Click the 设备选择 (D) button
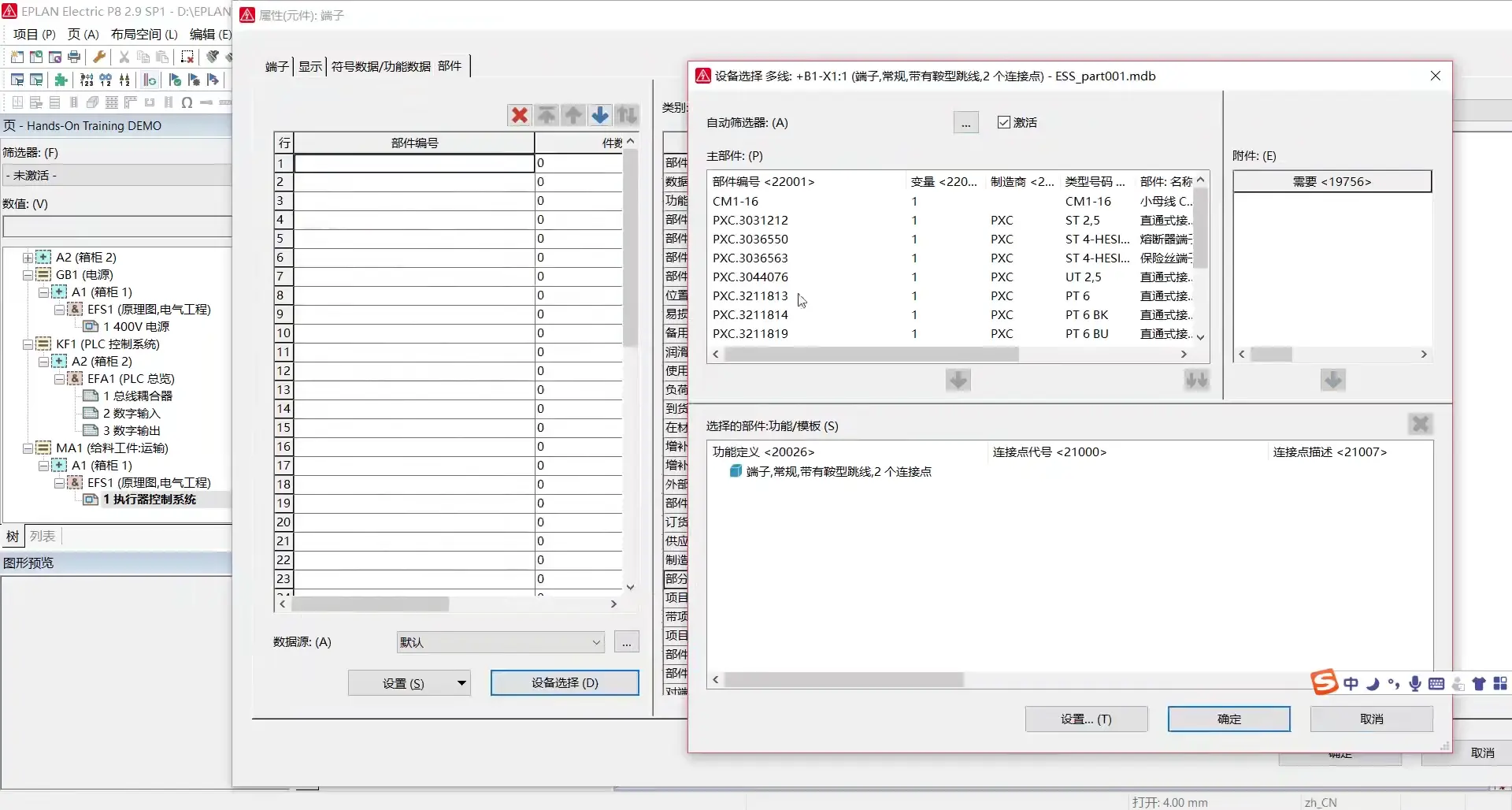 point(565,683)
